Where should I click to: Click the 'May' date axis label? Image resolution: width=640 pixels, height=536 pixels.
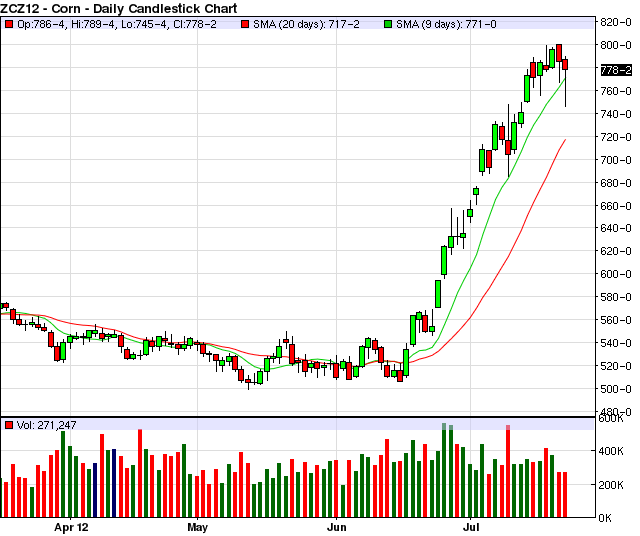[x=198, y=527]
